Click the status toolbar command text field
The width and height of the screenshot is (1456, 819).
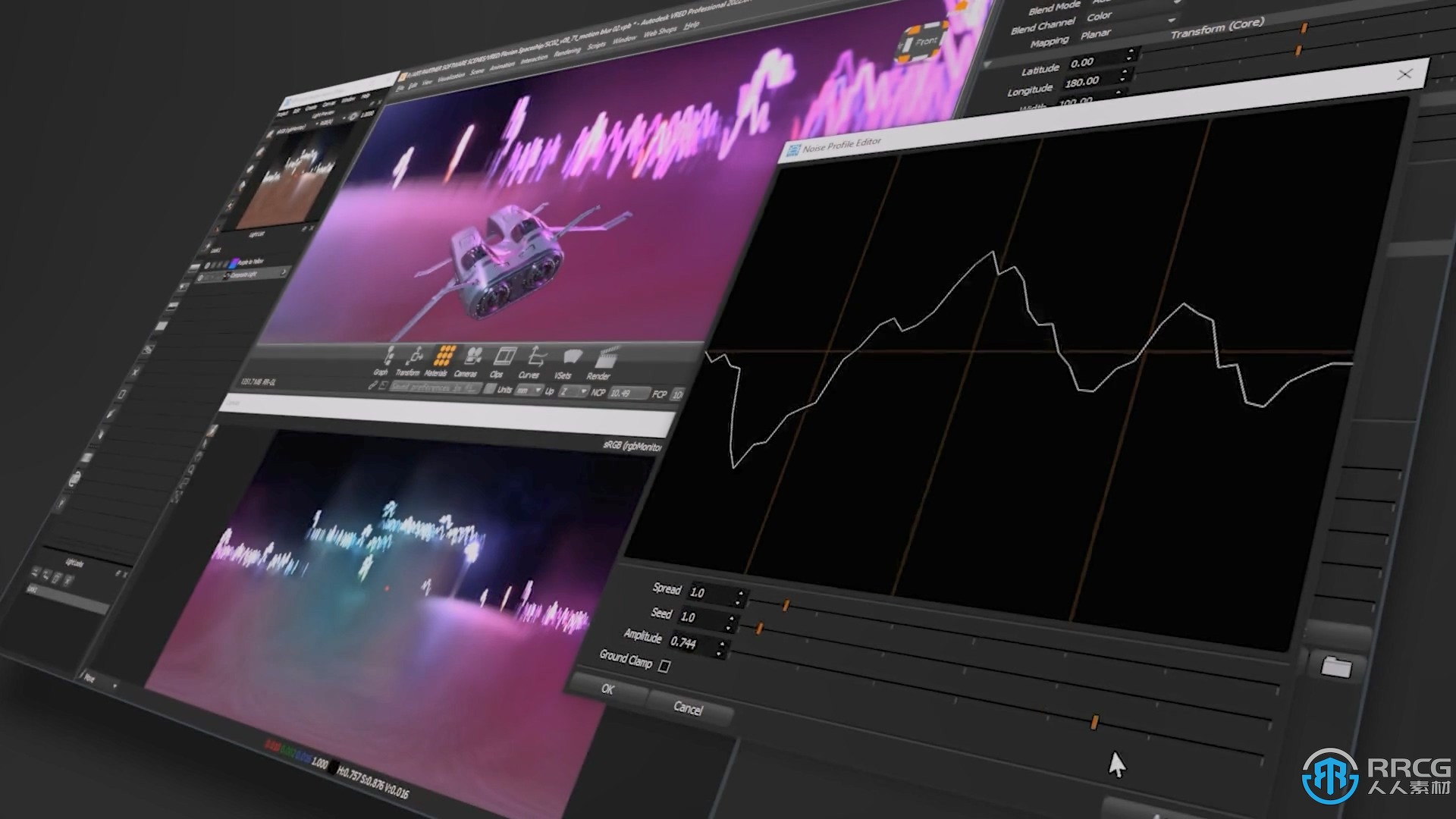coord(435,388)
